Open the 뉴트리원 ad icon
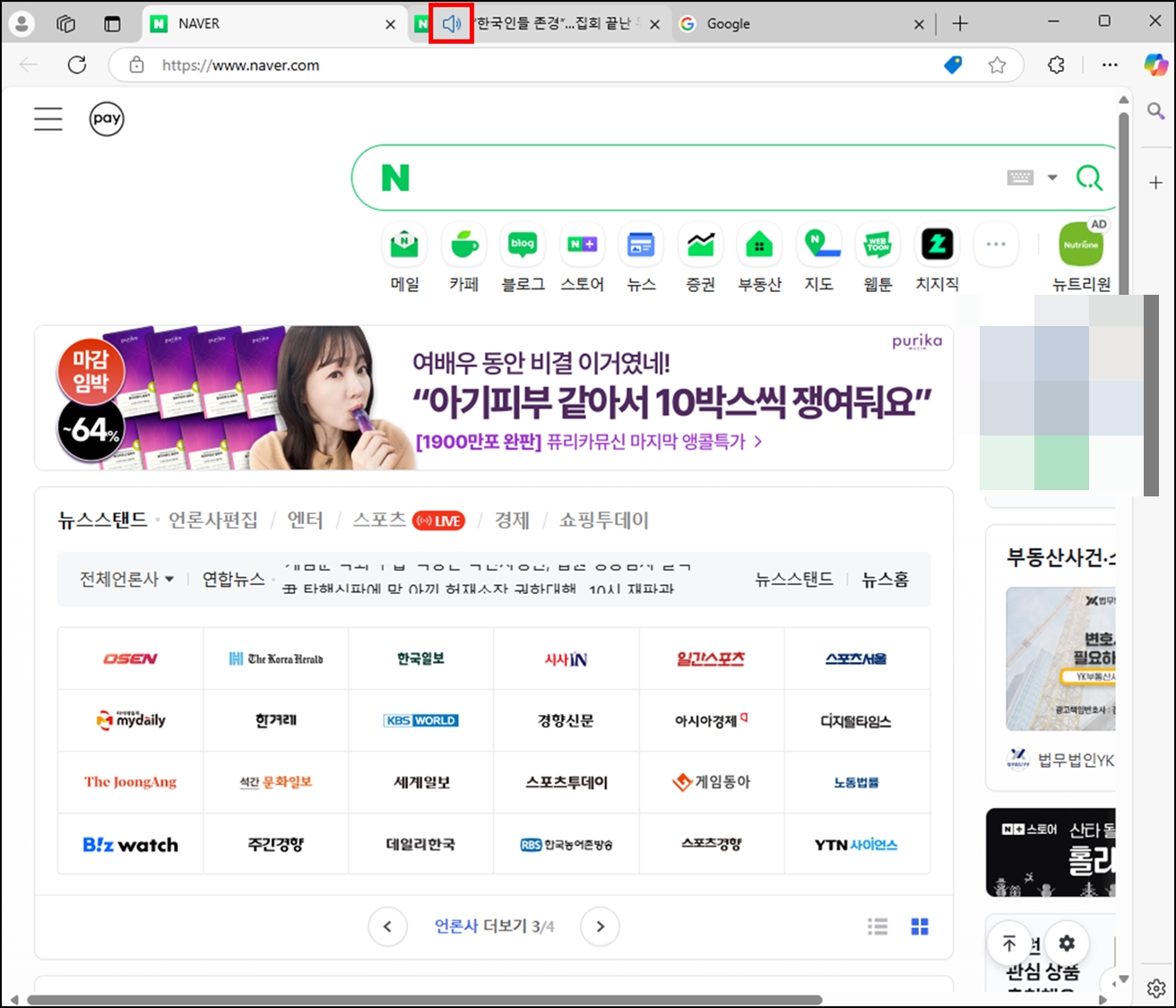Screen dimensions: 1176x1008 pyautogui.click(x=1081, y=244)
